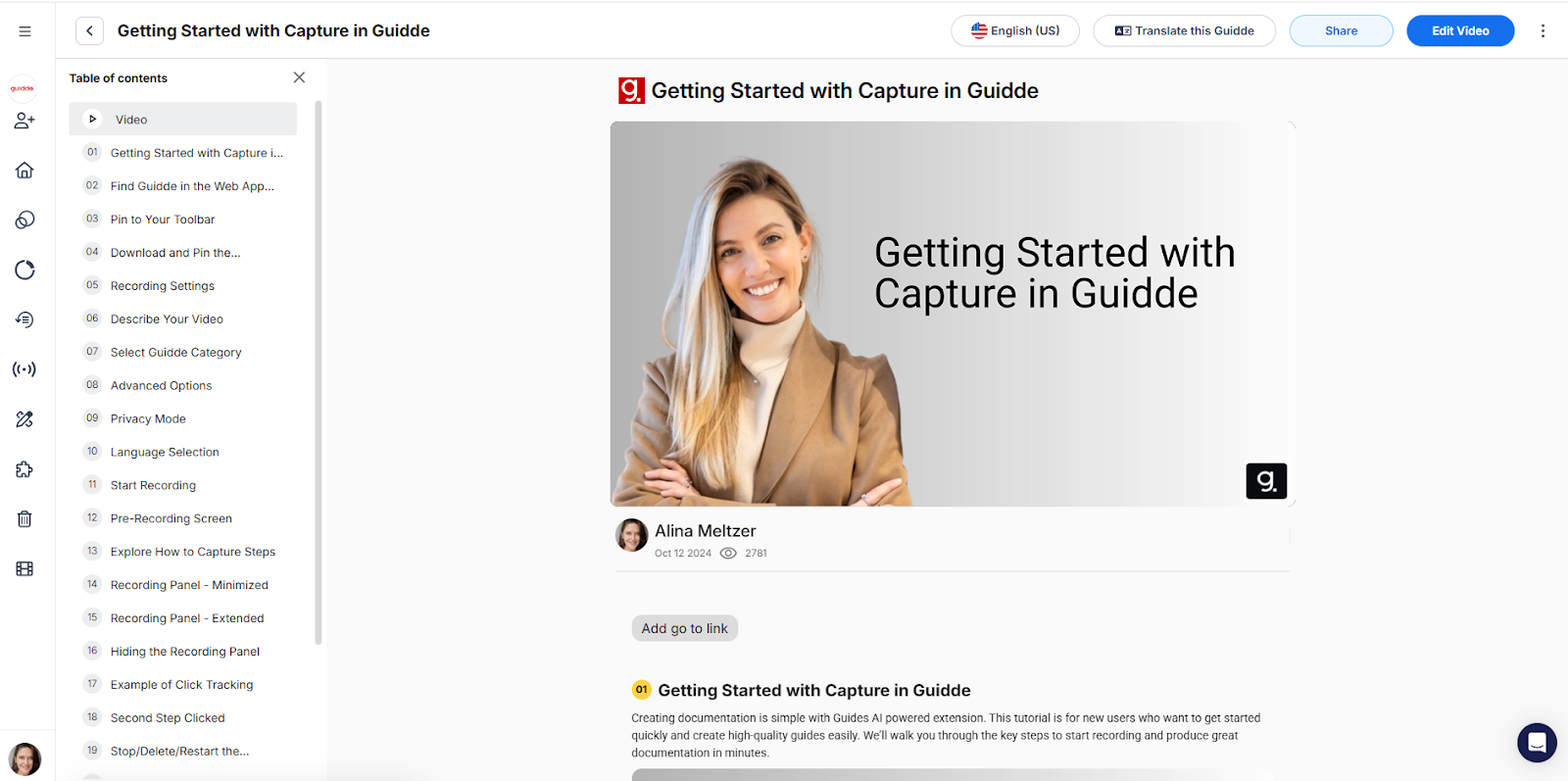The image size is (1568, 781).
Task: Click the red Guidde logo beside the title
Action: pos(631,90)
